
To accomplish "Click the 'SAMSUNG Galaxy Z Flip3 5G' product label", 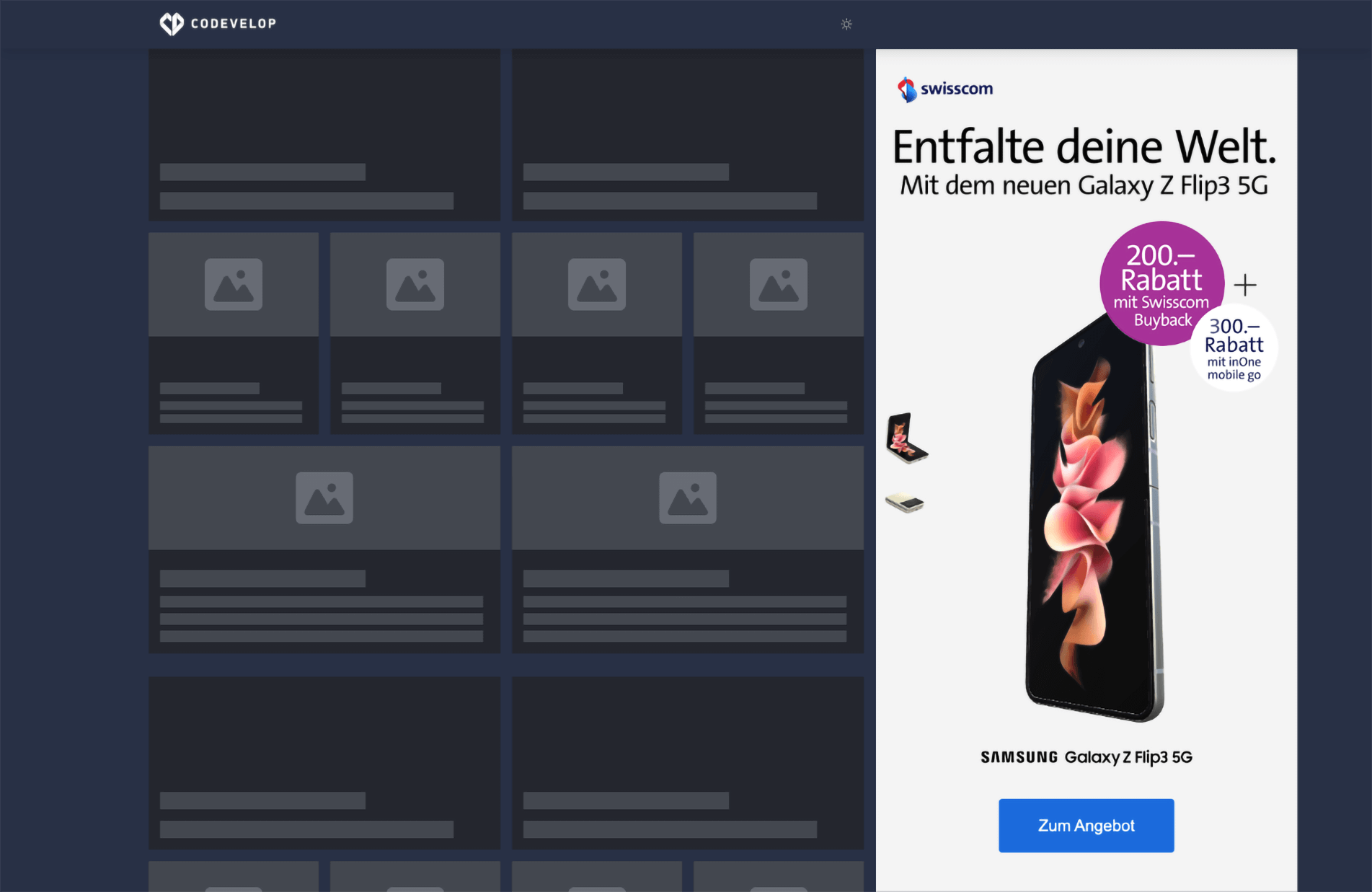I will point(1086,757).
